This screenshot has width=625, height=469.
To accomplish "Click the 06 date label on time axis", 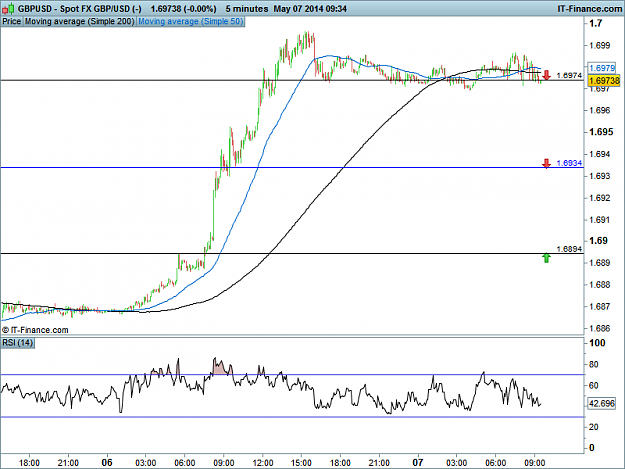I will (x=107, y=463).
